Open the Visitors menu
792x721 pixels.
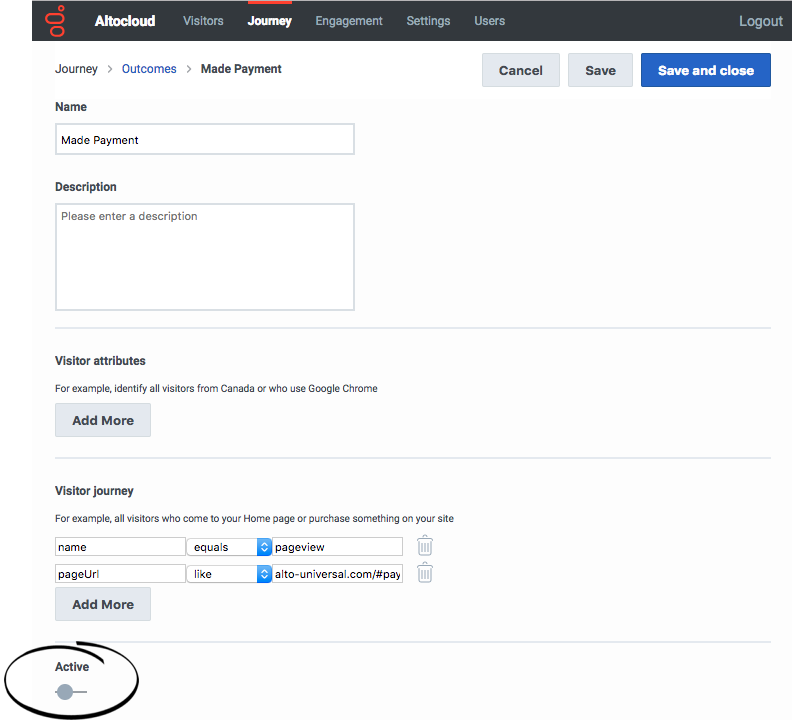[x=203, y=21]
